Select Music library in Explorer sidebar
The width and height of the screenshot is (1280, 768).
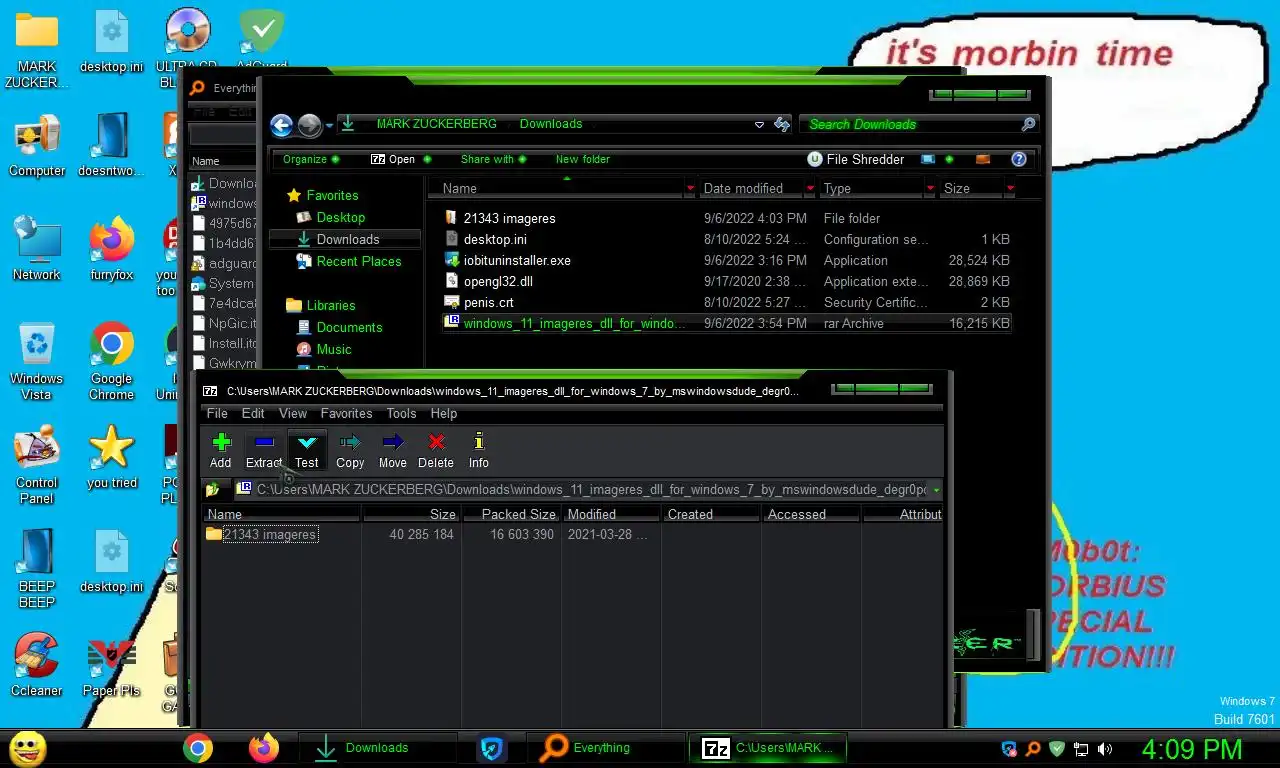pyautogui.click(x=324, y=349)
